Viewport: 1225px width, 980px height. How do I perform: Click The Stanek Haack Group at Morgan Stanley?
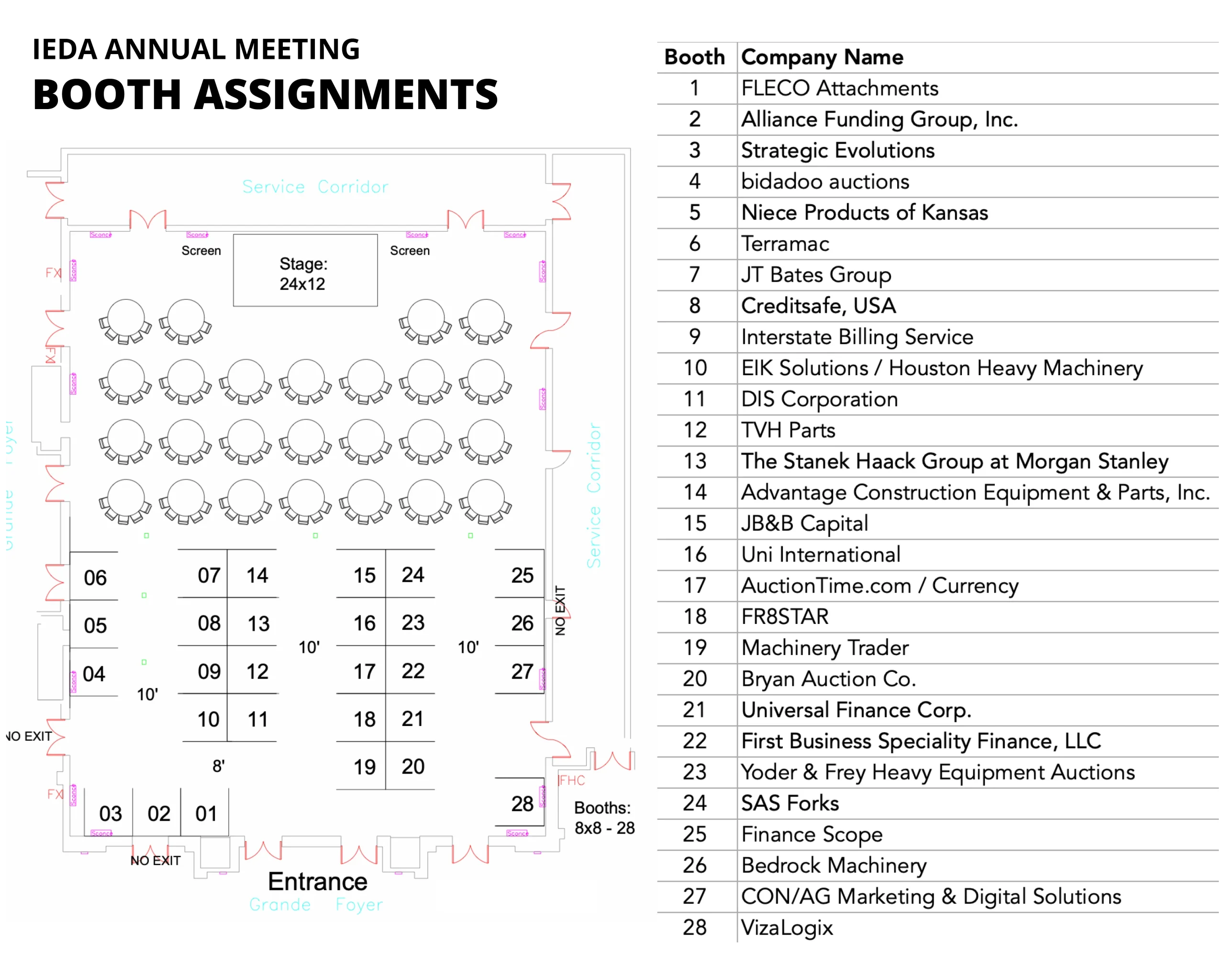coord(955,461)
